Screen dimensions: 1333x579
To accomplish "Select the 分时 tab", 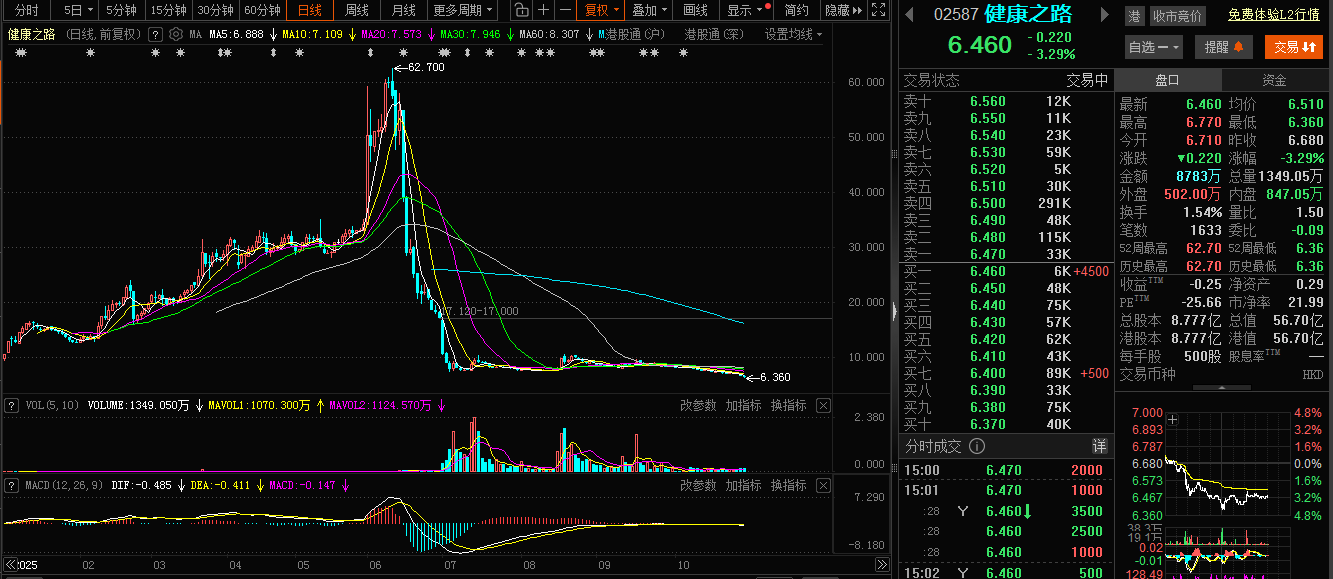I will click(x=27, y=10).
